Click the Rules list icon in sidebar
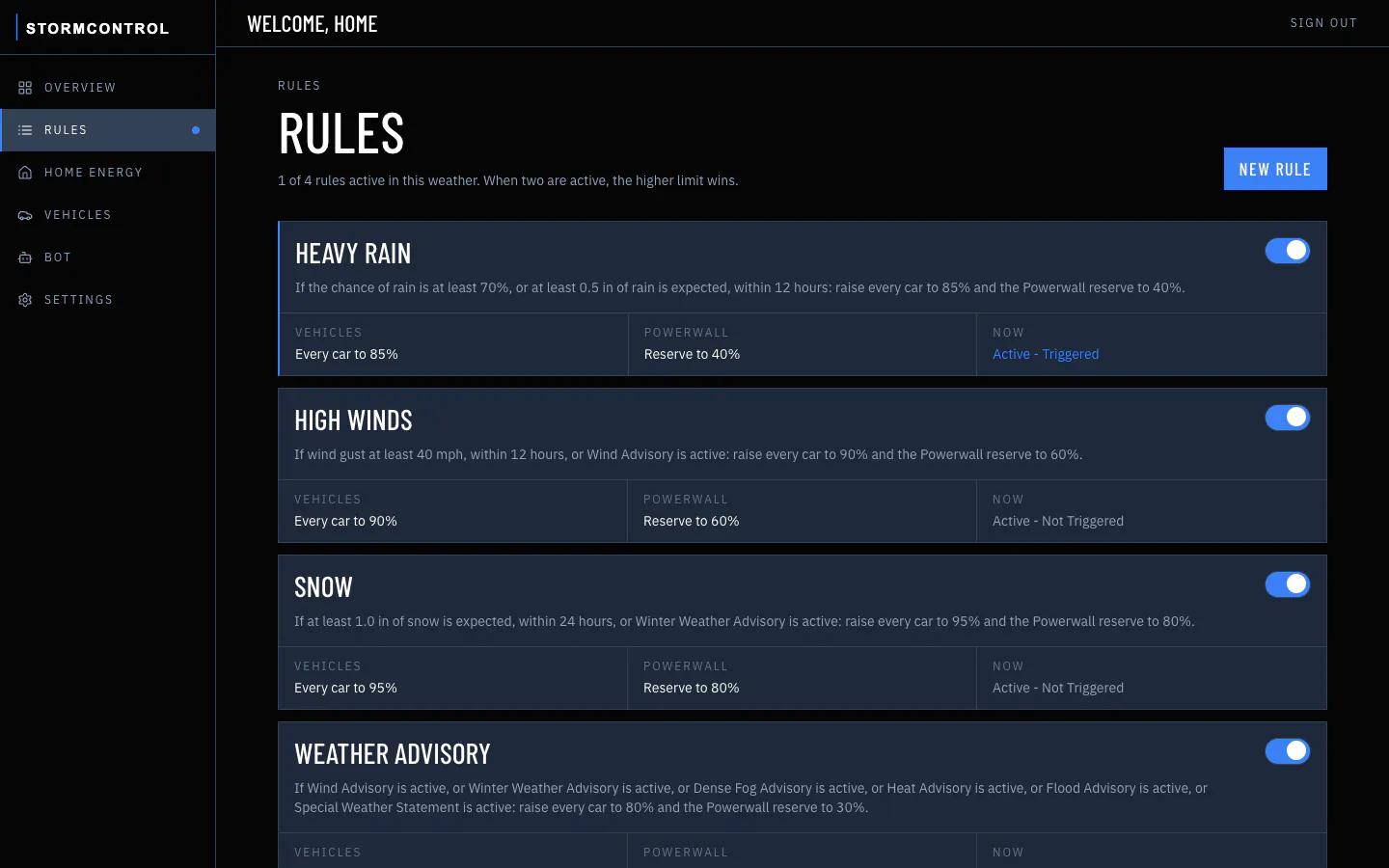The width and height of the screenshot is (1389, 868). click(x=25, y=130)
